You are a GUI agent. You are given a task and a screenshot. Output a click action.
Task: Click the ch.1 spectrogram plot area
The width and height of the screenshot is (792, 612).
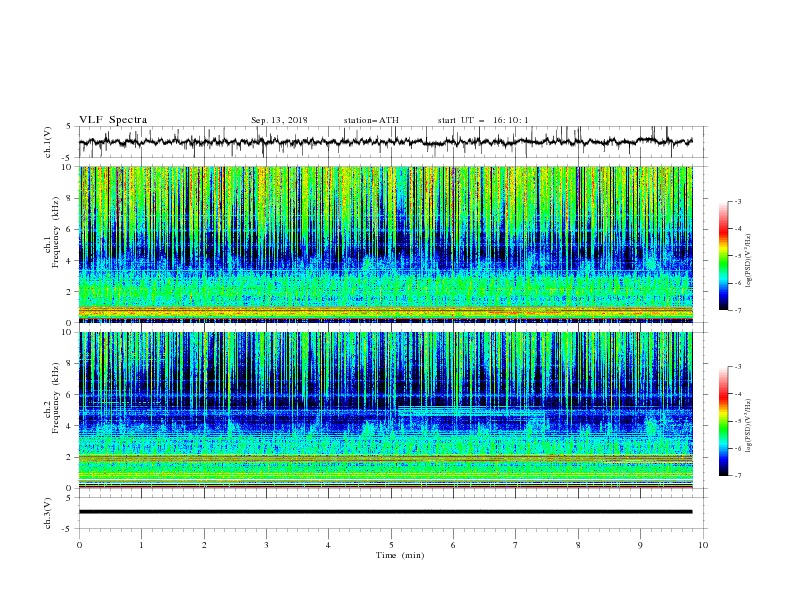point(386,244)
